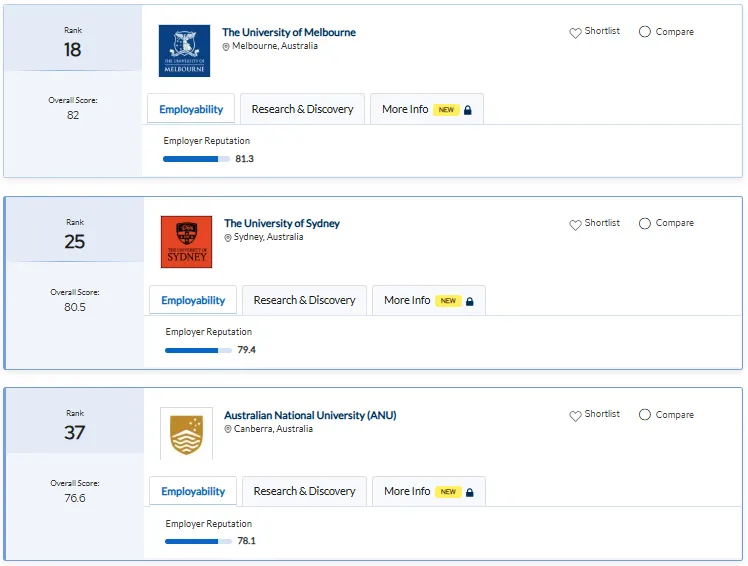The height and width of the screenshot is (566, 748).
Task: Click lock icon on ANU More Info
Action: coord(470,492)
